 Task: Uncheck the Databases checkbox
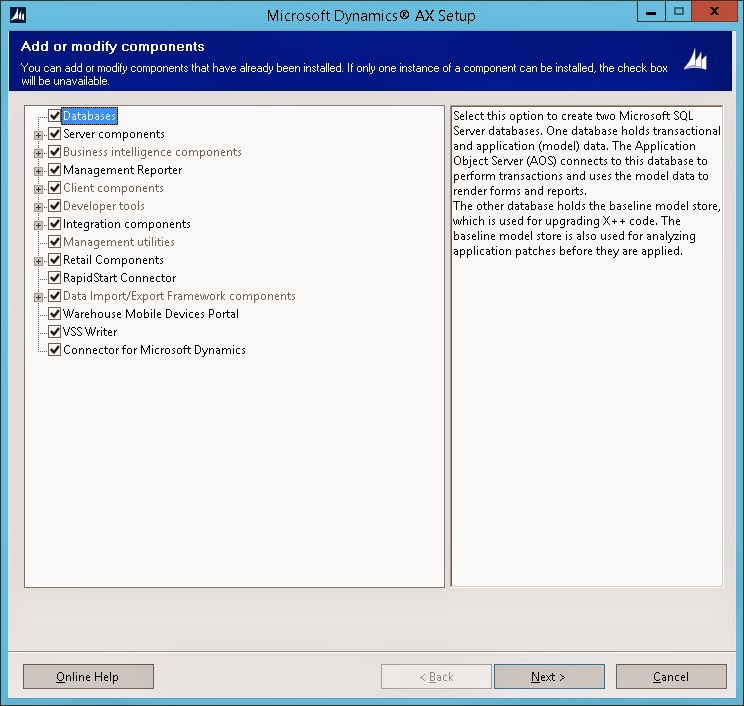pos(55,115)
